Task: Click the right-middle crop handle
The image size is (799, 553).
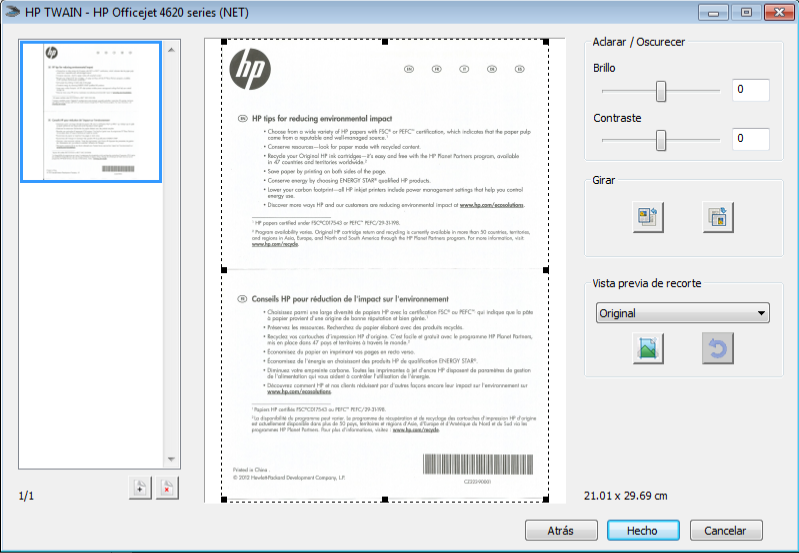Action: 546,270
